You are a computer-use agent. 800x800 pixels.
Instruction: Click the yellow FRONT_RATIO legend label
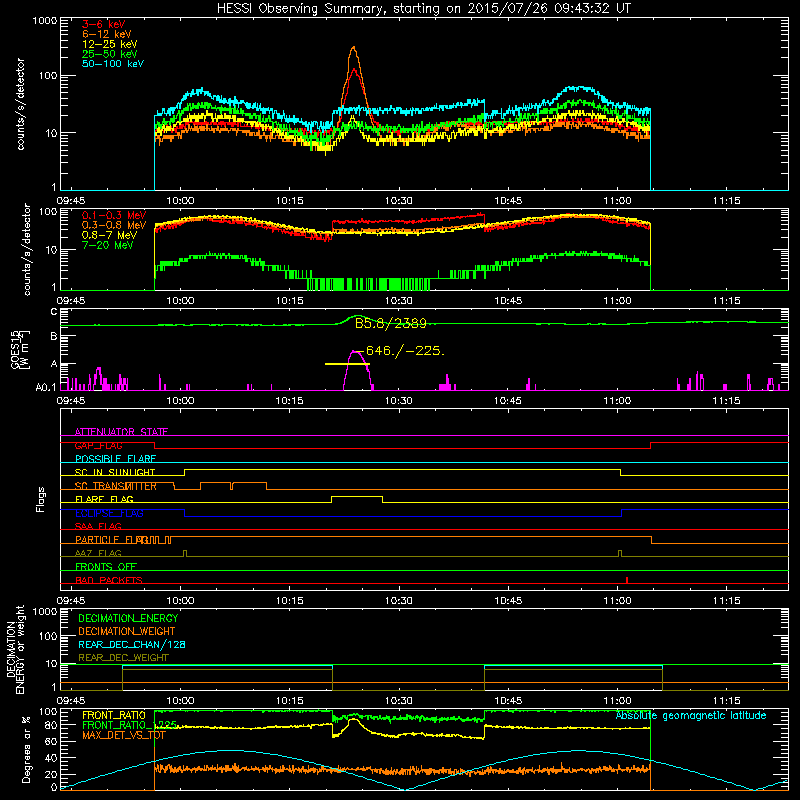113,715
